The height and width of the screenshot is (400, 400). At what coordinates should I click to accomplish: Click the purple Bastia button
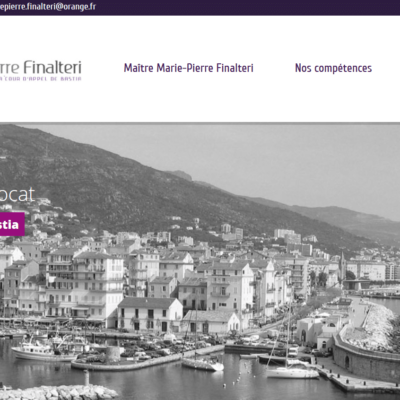point(12,224)
